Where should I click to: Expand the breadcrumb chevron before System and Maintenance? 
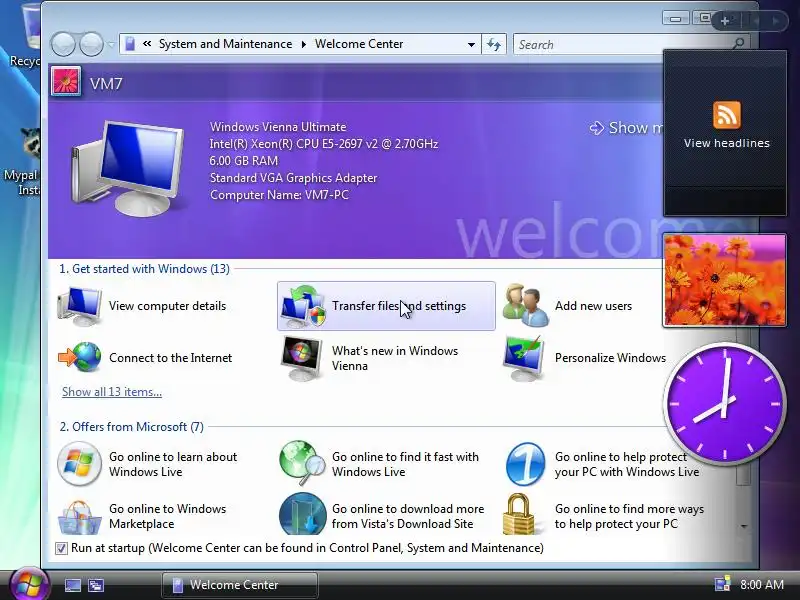(147, 44)
